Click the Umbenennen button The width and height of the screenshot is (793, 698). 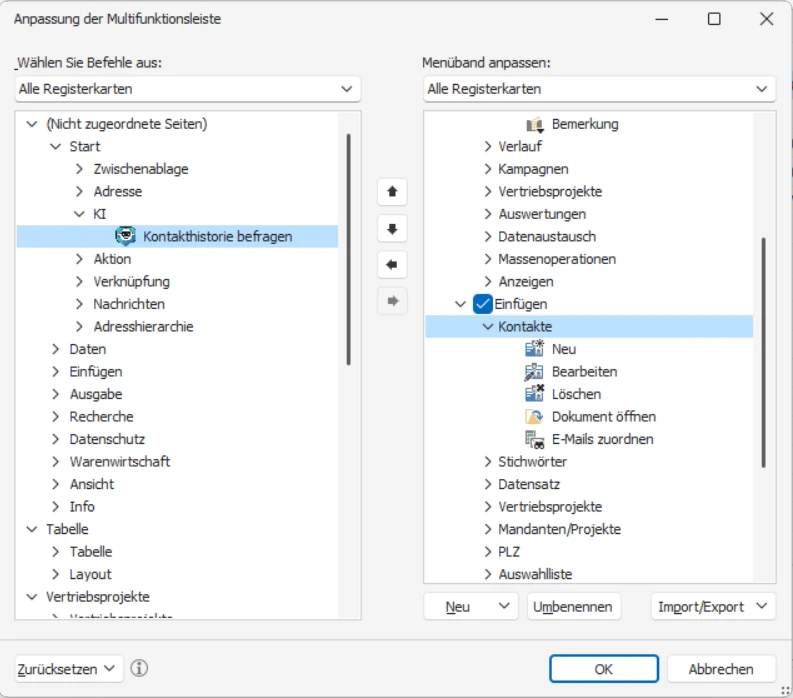(x=573, y=606)
